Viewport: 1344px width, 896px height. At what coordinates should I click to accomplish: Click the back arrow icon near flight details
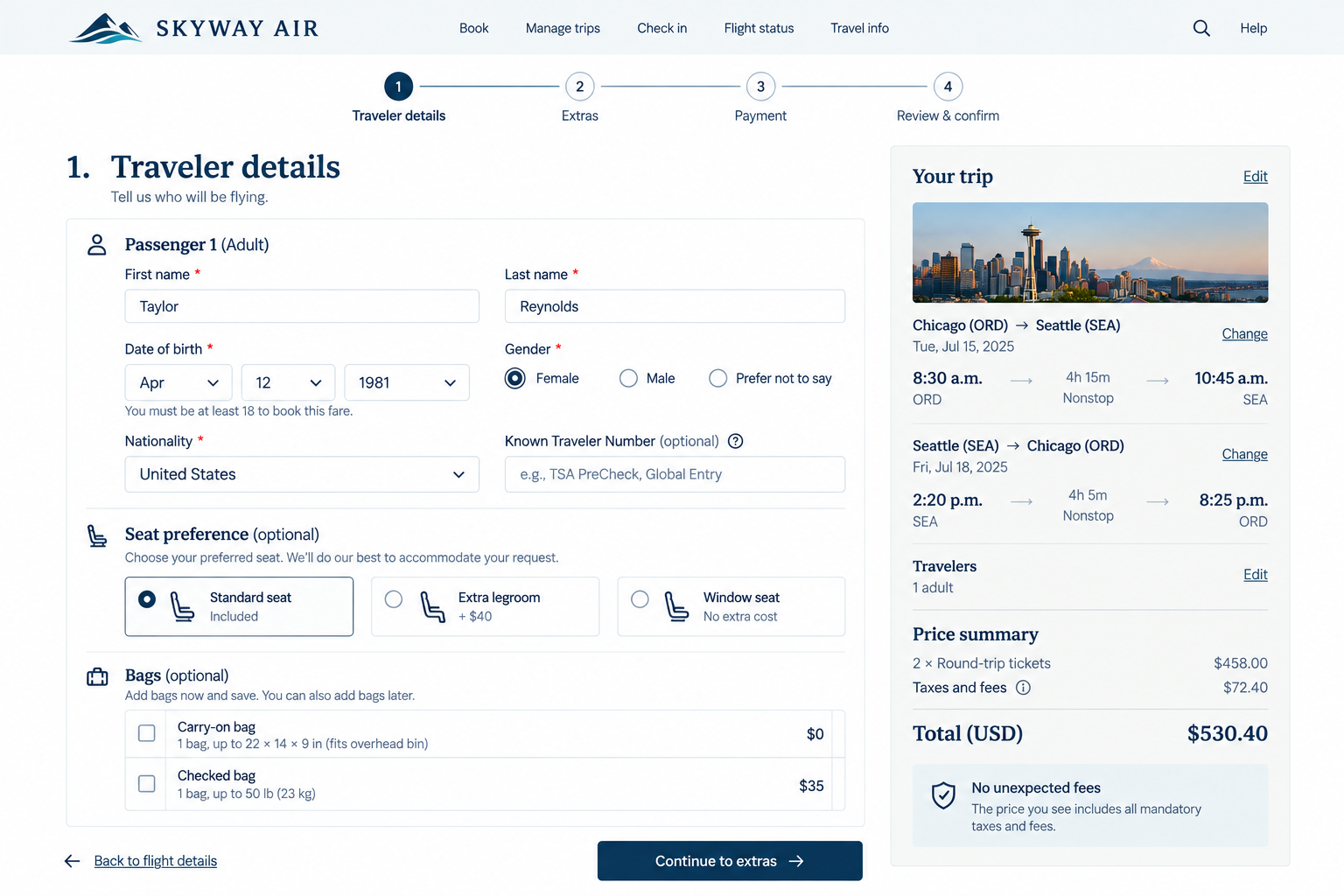(x=73, y=861)
